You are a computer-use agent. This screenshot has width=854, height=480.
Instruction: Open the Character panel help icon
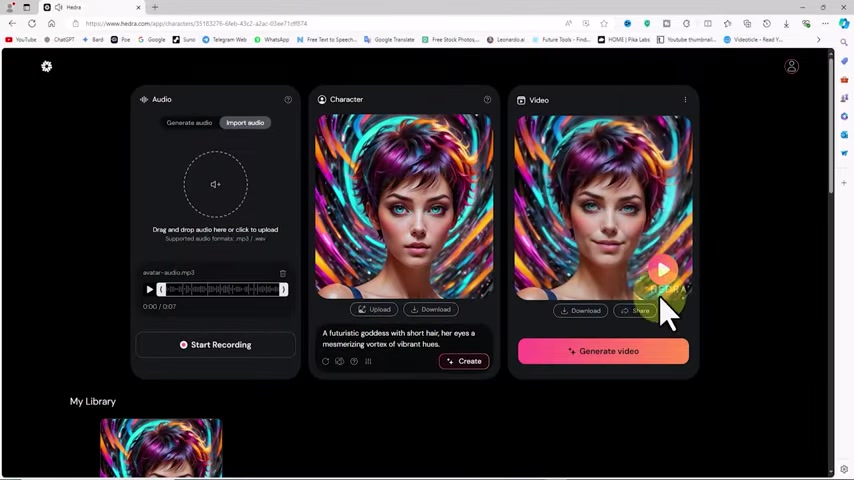click(487, 100)
